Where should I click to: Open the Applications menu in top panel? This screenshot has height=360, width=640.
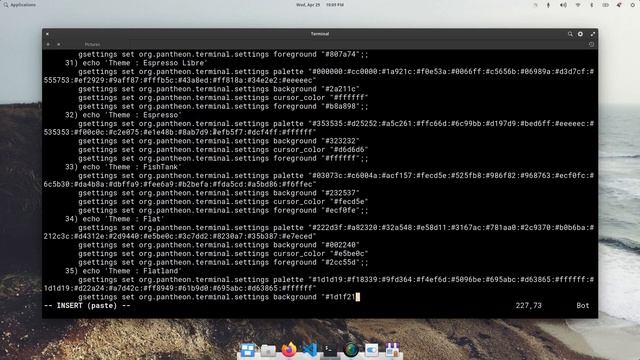pos(20,5)
